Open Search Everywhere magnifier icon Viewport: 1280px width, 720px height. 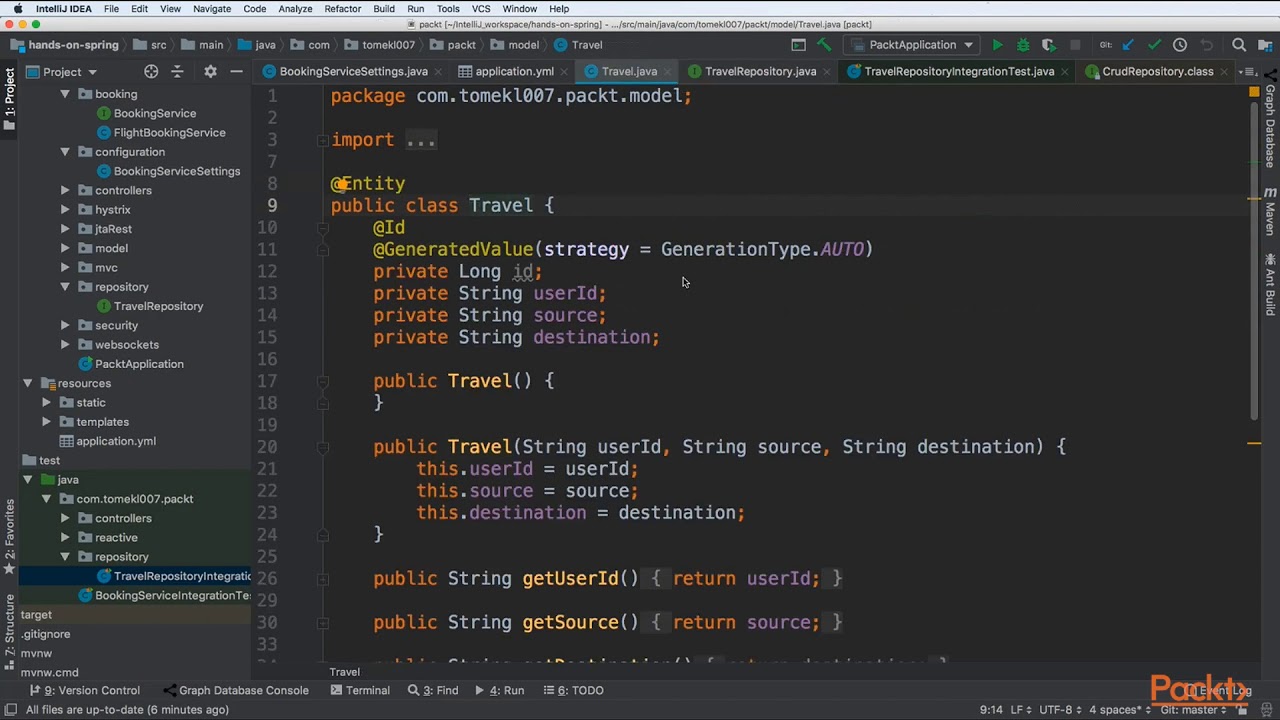(x=1239, y=45)
